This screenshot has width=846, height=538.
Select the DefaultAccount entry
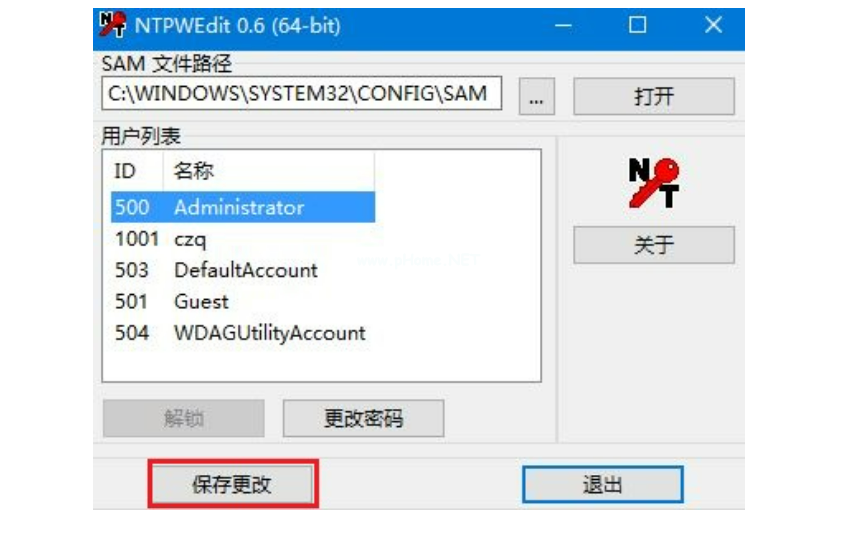(243, 270)
